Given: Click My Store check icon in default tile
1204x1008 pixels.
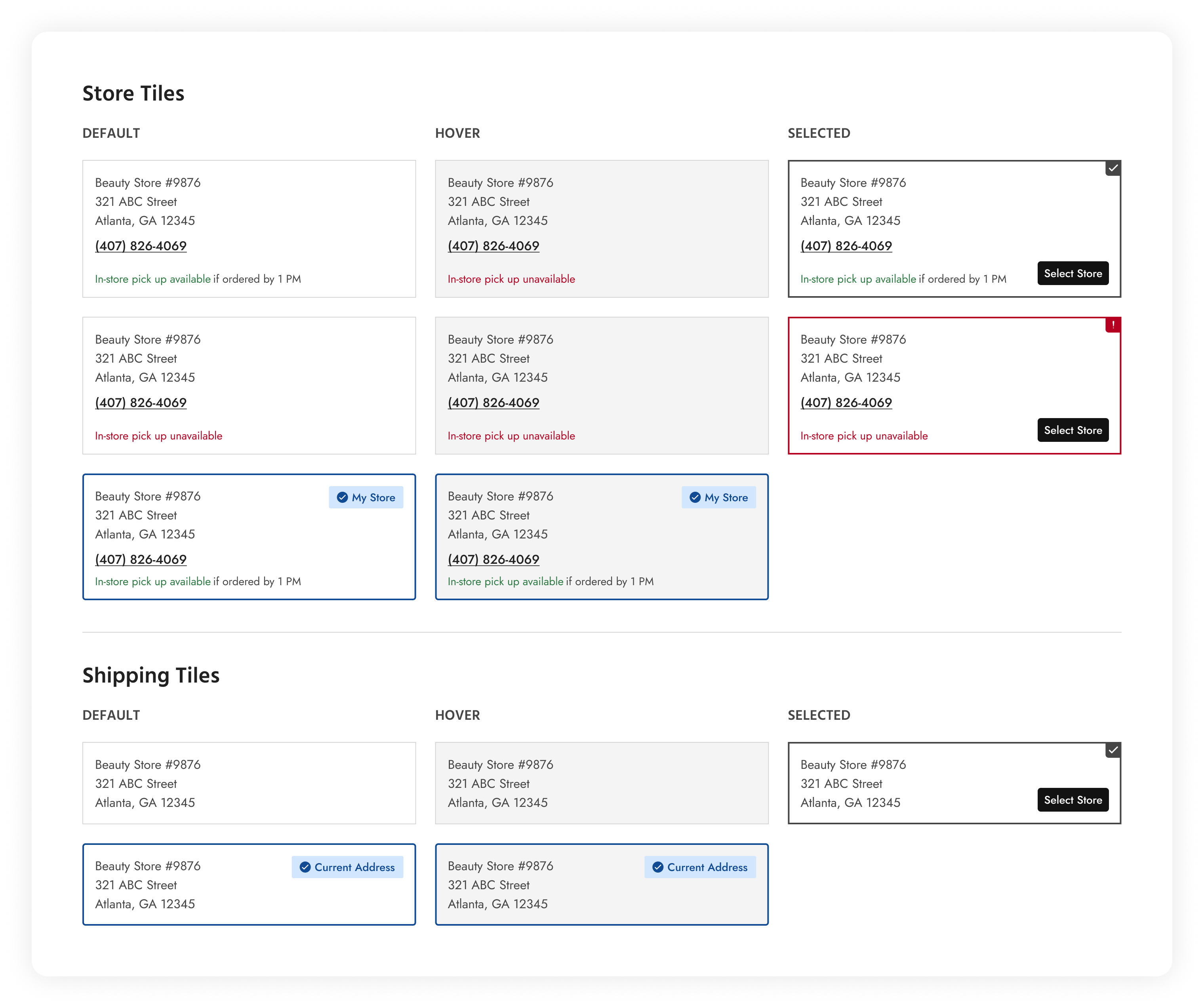Looking at the screenshot, I should [x=342, y=497].
